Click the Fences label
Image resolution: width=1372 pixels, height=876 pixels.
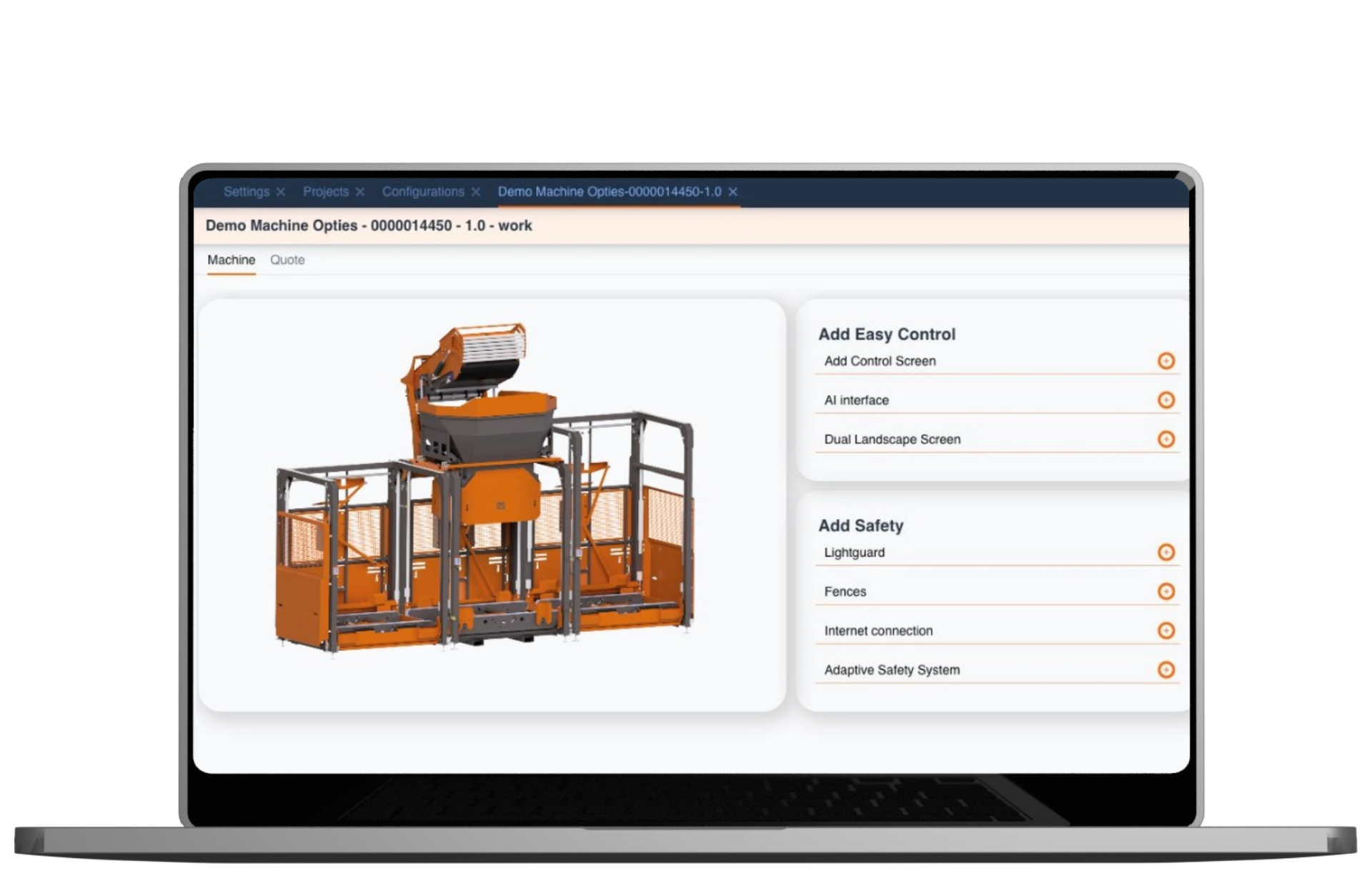pyautogui.click(x=845, y=592)
